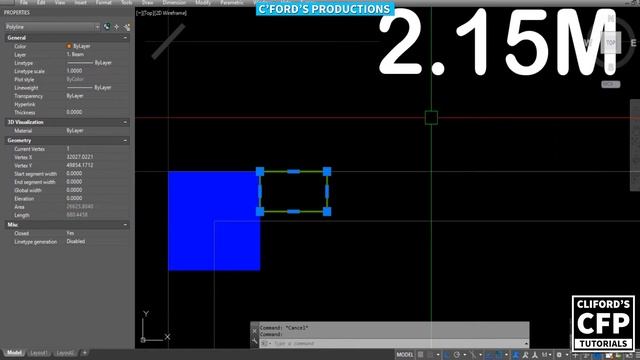Toggle object snap in status bar
This screenshot has height=360, width=640.
(500, 355)
